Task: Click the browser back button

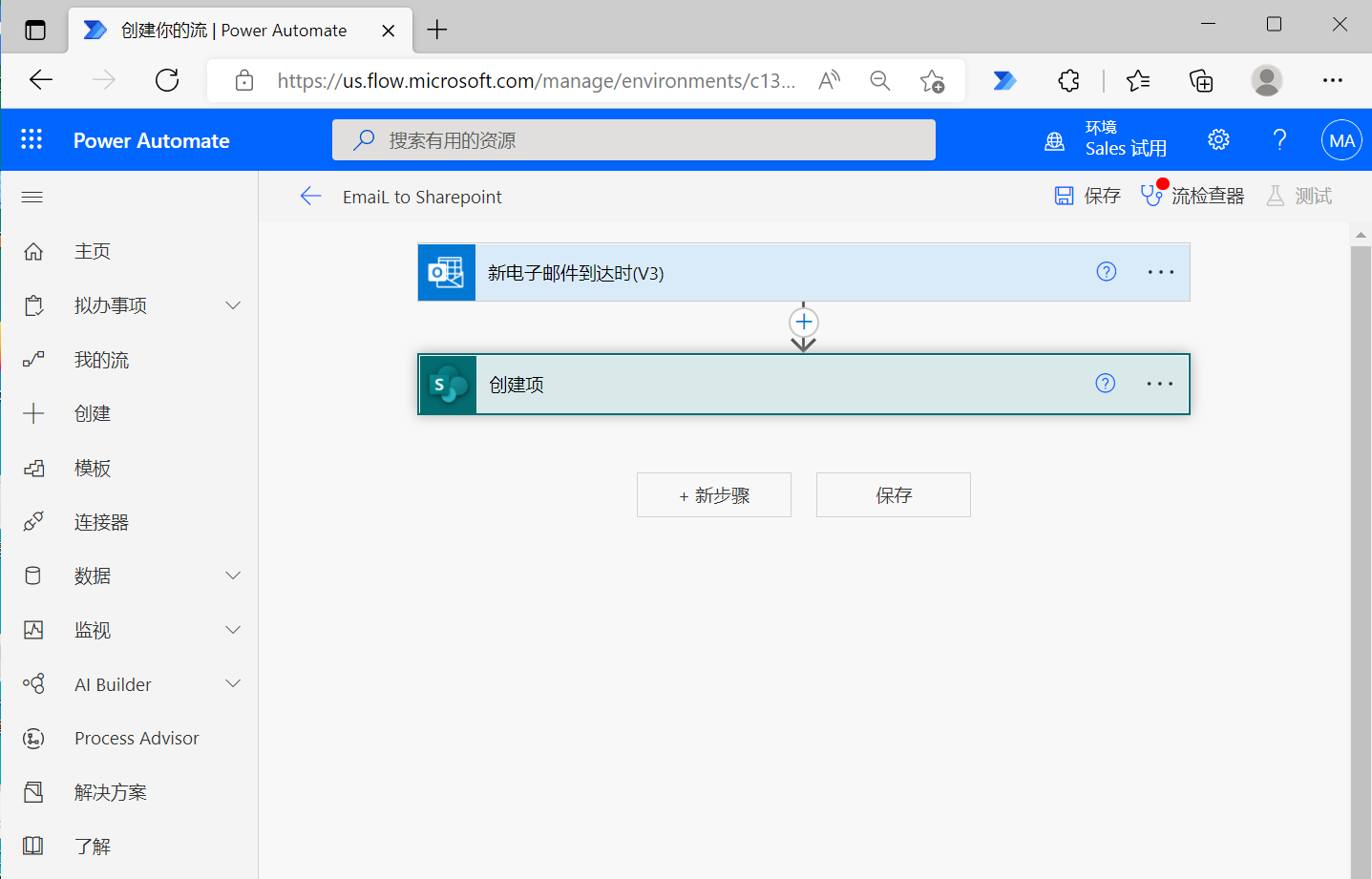Action: [41, 80]
